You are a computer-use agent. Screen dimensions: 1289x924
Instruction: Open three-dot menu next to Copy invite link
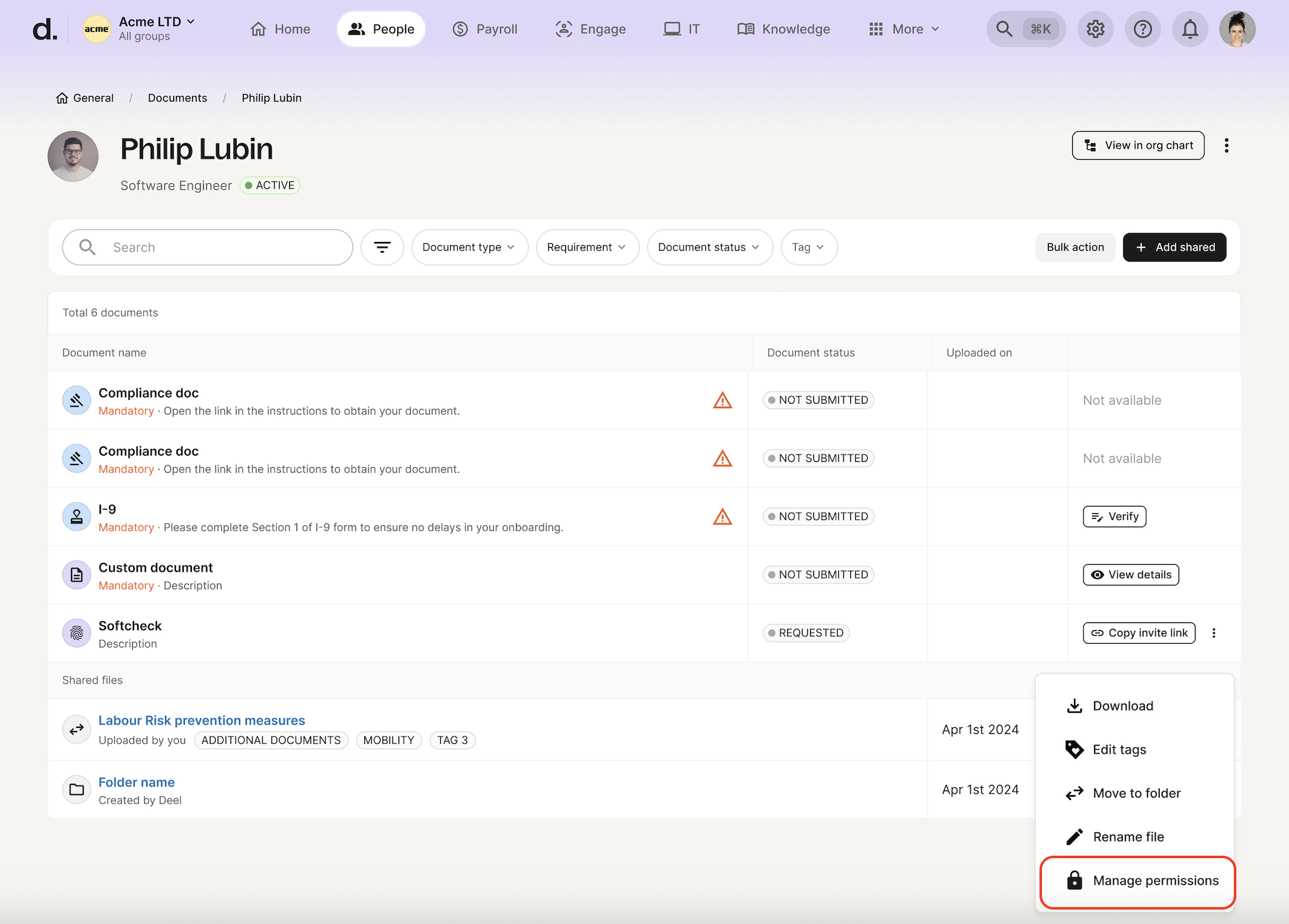(x=1214, y=633)
